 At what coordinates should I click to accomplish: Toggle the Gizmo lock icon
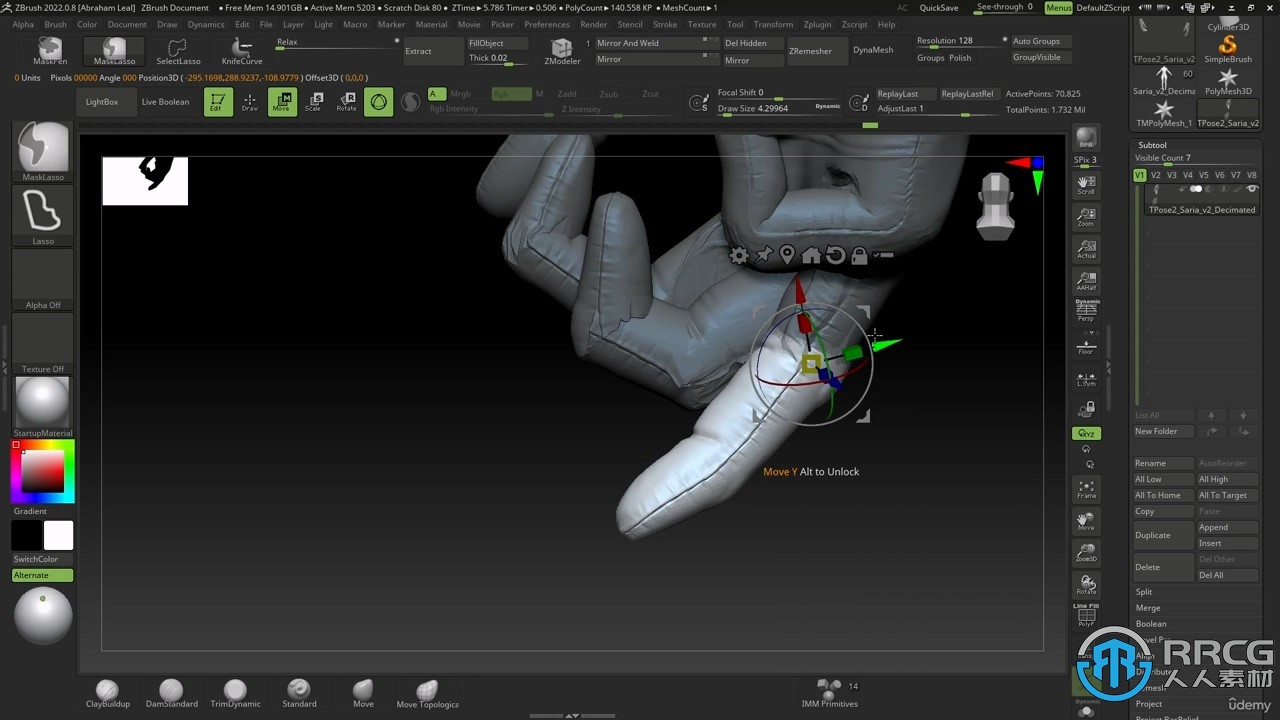(x=859, y=256)
